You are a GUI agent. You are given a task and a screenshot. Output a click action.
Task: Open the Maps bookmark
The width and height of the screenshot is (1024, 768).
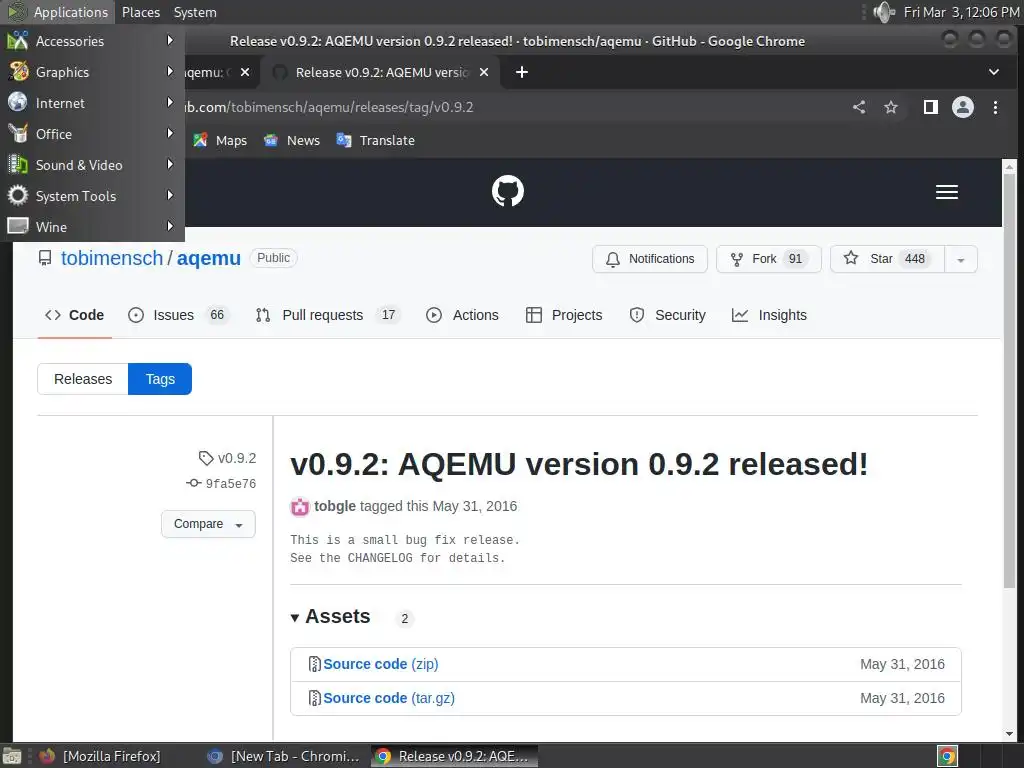[x=220, y=140]
